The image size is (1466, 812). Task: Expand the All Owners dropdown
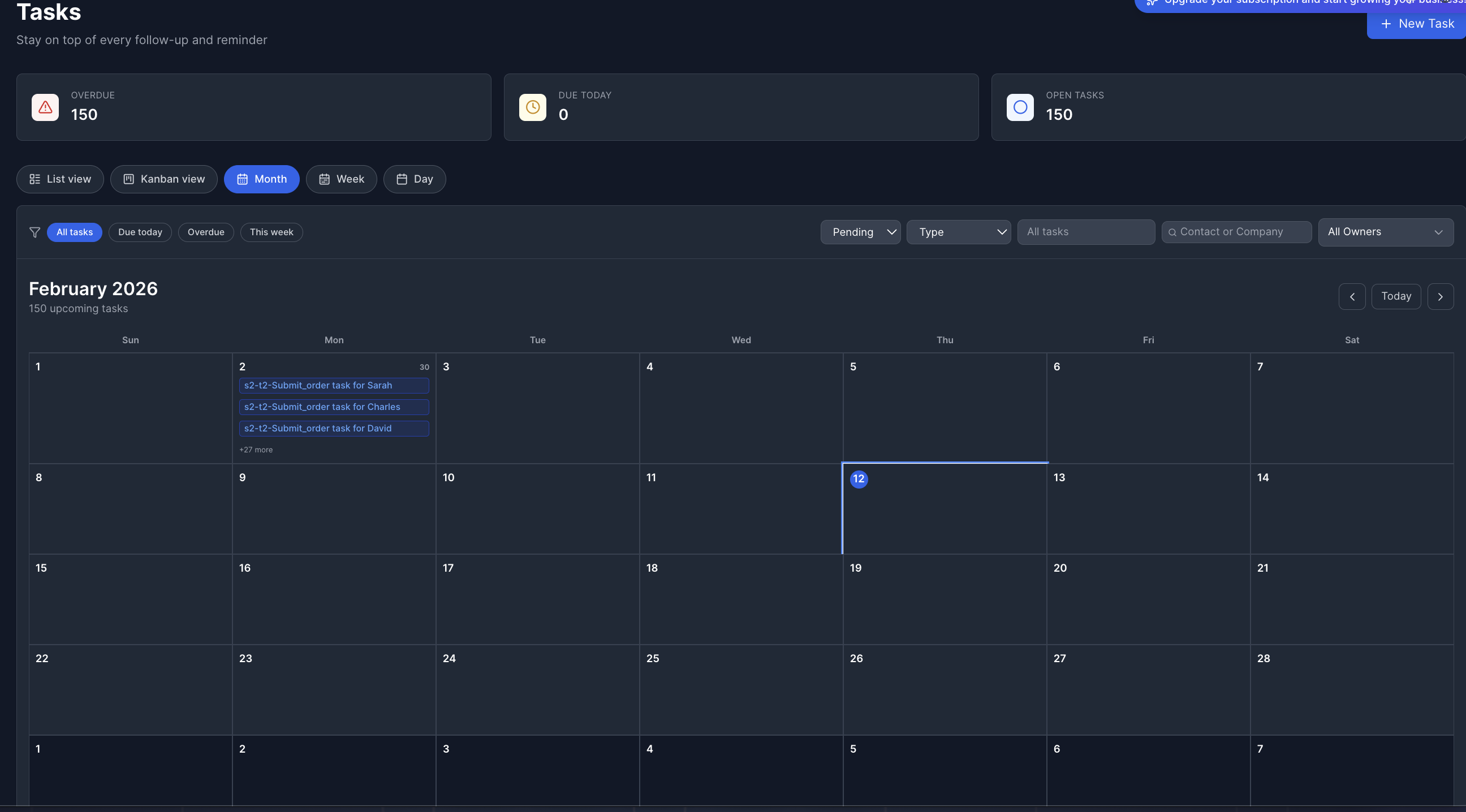[x=1385, y=232]
